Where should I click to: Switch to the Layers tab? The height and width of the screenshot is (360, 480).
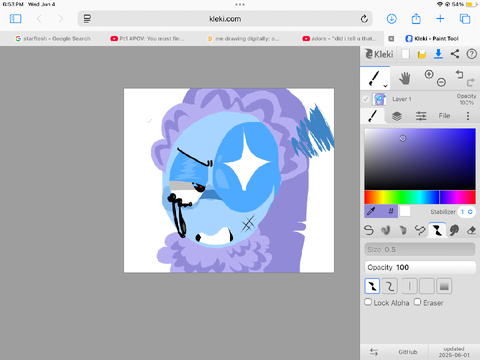[397, 116]
